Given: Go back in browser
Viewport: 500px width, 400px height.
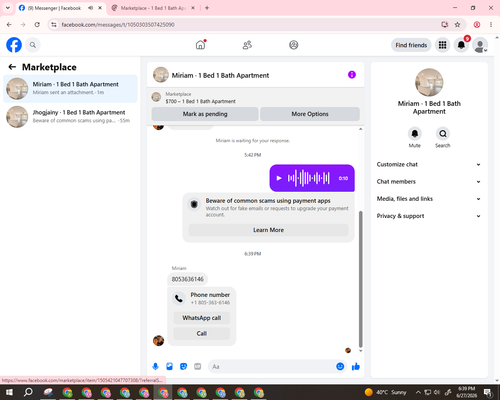Looking at the screenshot, I should 9,25.
